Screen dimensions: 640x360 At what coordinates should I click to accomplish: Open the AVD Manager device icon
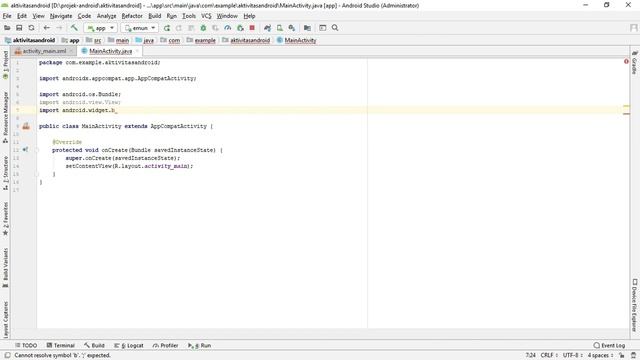pyautogui.click(x=280, y=28)
